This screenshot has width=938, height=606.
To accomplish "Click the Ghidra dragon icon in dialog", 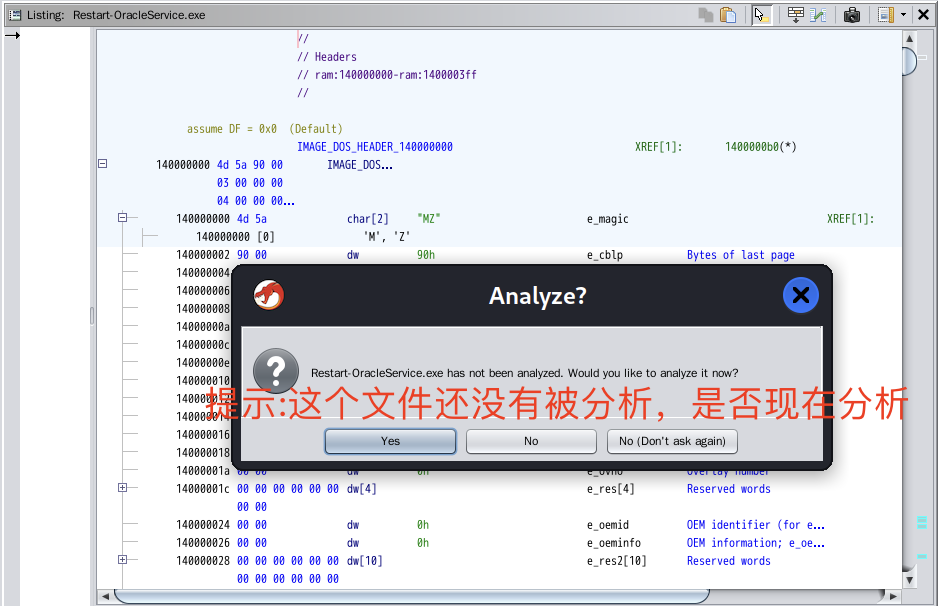I will pyautogui.click(x=268, y=295).
